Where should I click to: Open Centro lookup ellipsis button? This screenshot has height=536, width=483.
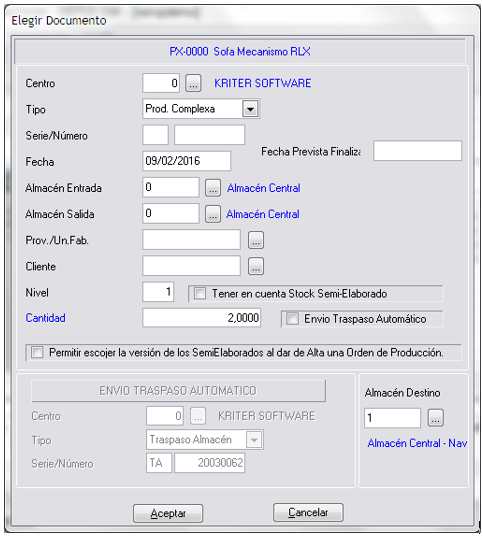tap(193, 83)
